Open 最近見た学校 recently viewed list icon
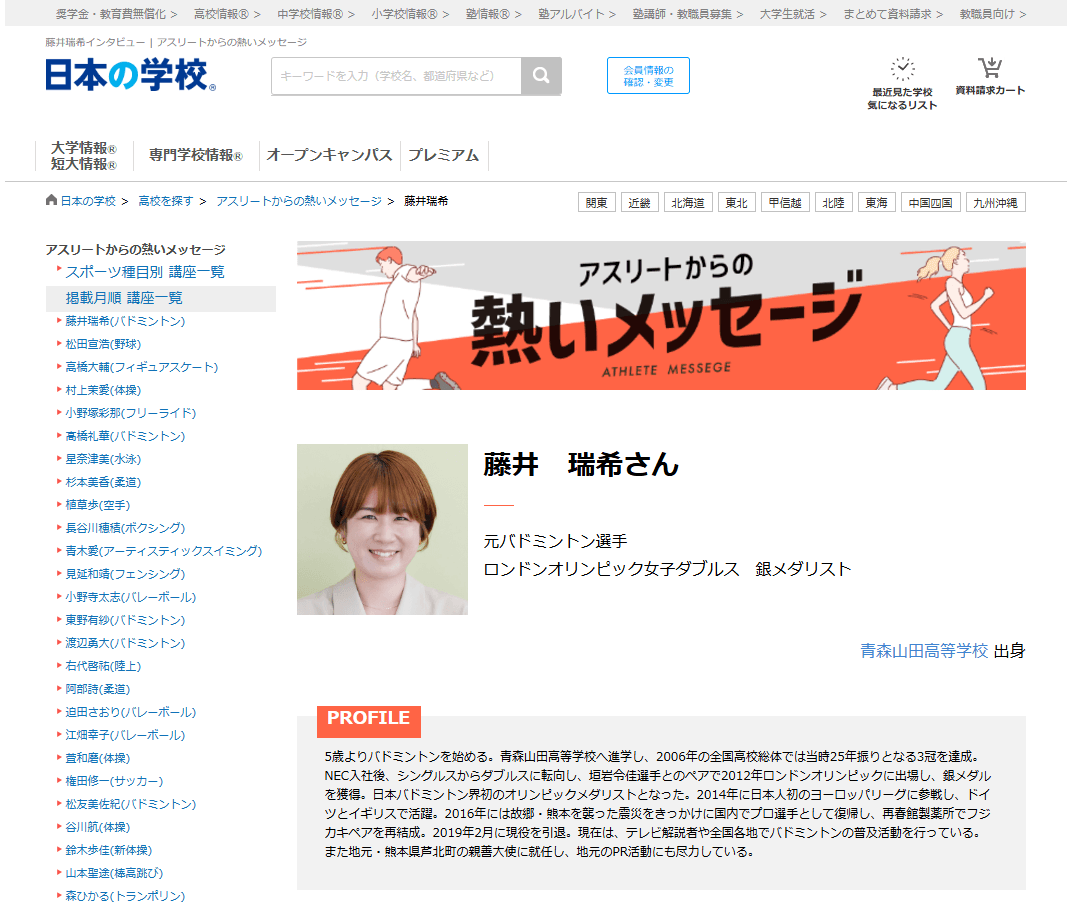The width and height of the screenshot is (1070, 909). point(903,68)
